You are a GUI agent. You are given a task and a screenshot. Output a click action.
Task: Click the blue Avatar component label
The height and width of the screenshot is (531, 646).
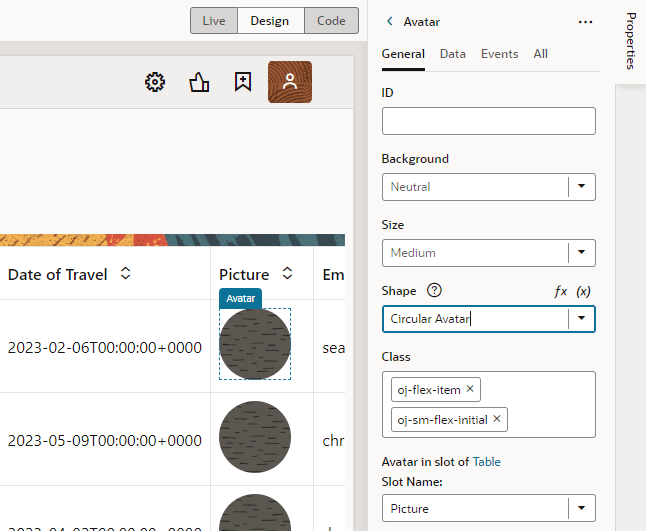tap(241, 298)
